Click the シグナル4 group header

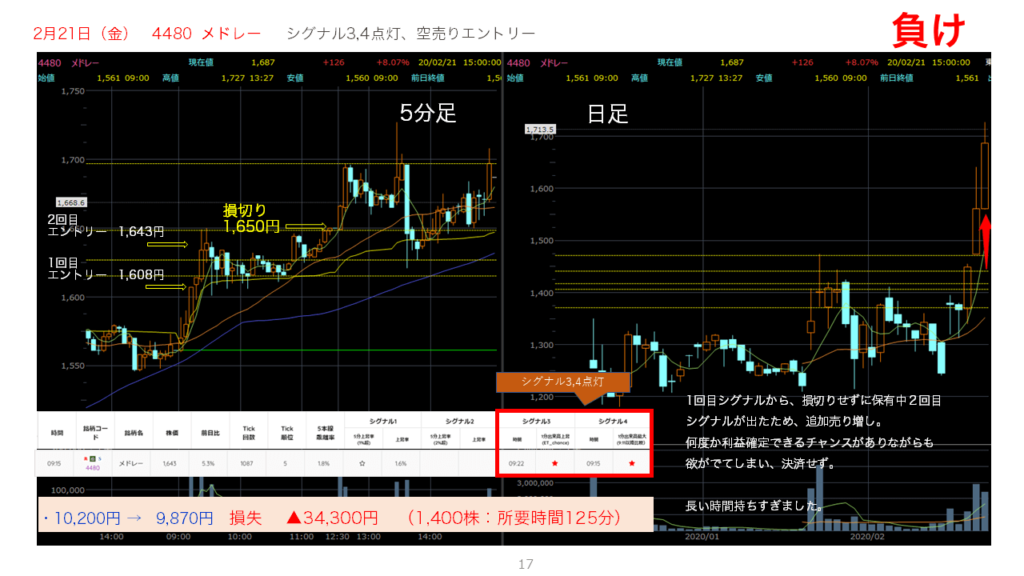click(x=612, y=421)
